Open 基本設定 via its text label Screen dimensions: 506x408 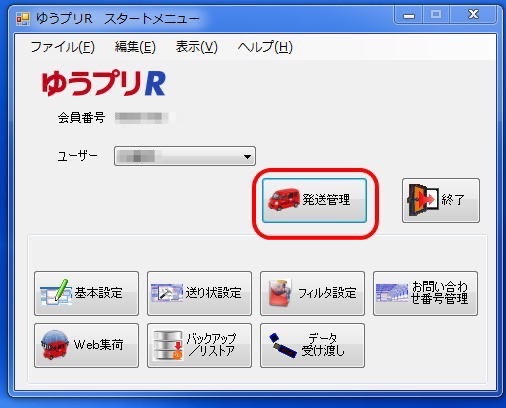click(x=98, y=293)
